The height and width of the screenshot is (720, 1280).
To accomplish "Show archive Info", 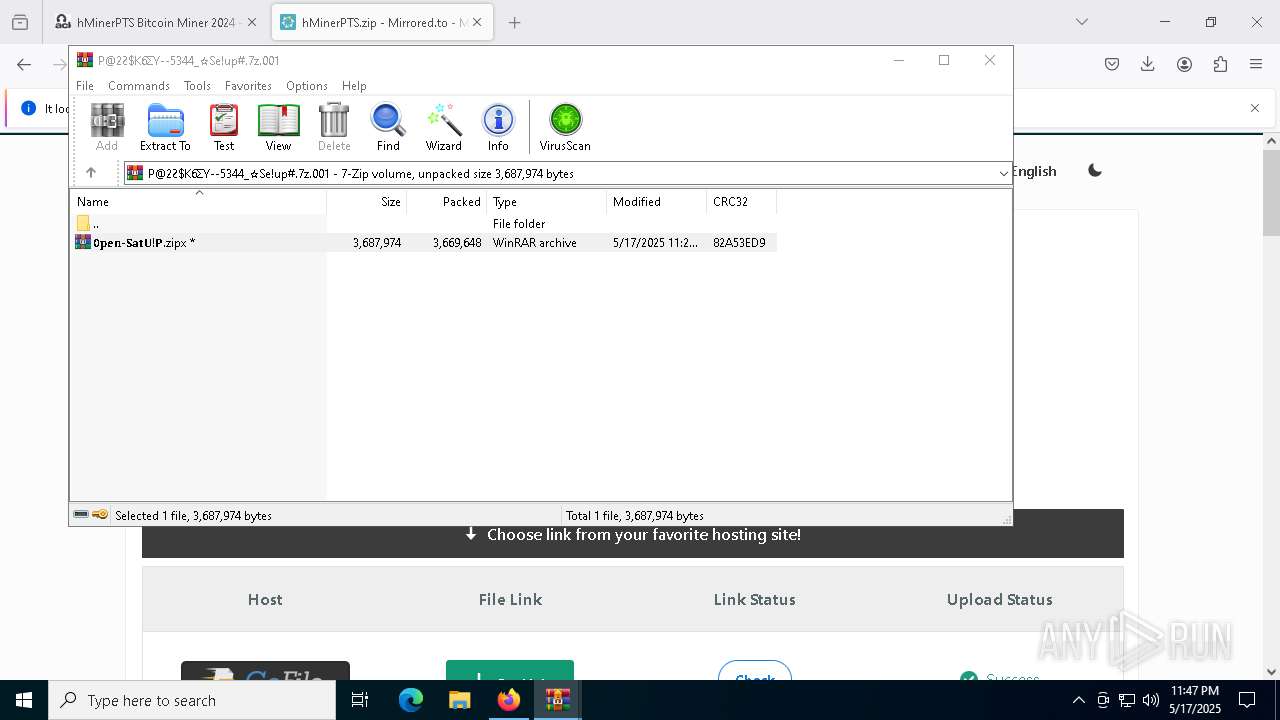I will click(x=498, y=128).
